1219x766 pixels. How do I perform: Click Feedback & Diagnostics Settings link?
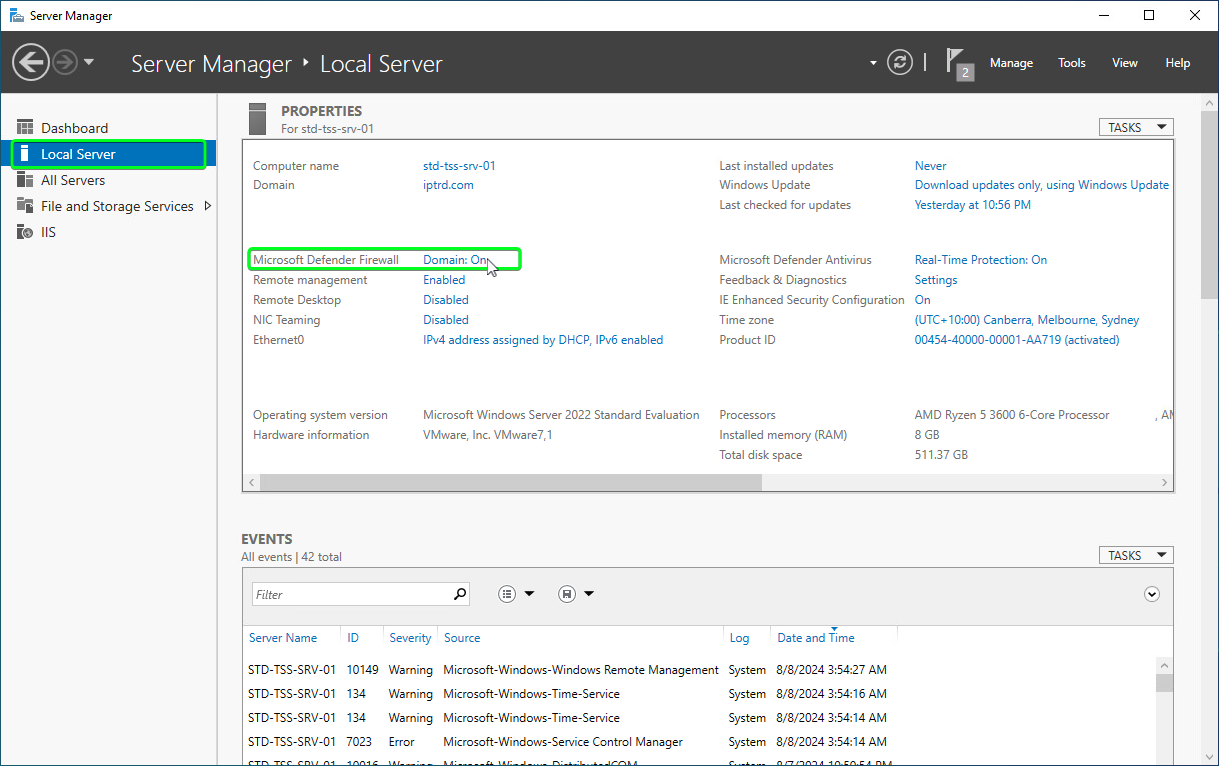click(936, 280)
